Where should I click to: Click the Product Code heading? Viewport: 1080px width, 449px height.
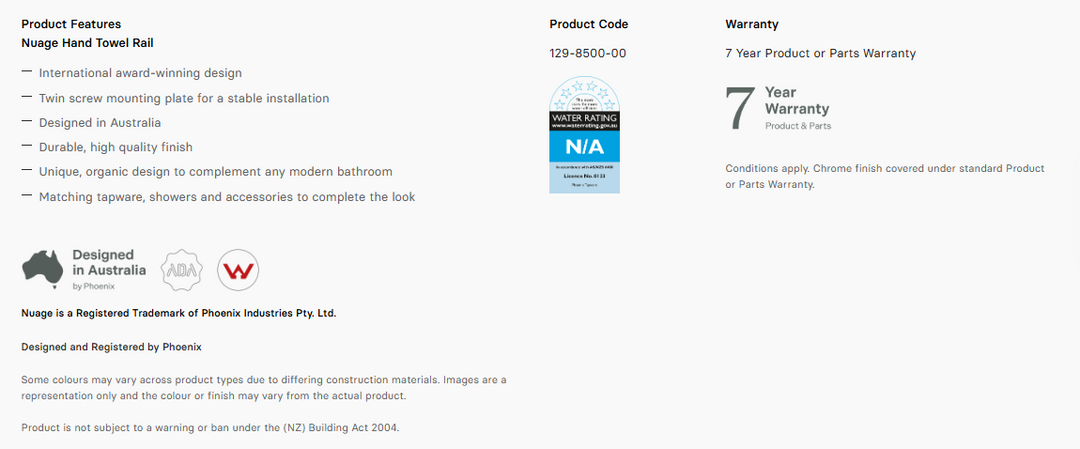point(589,24)
